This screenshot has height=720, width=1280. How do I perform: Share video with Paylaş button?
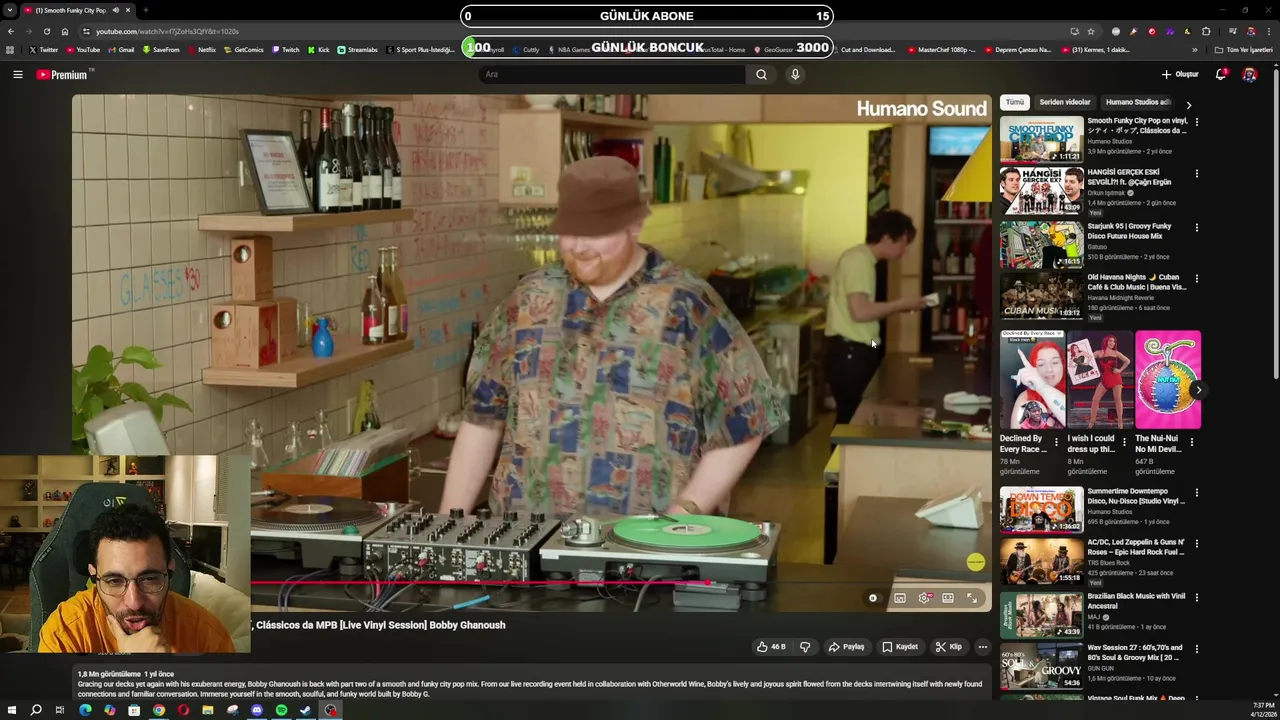846,647
